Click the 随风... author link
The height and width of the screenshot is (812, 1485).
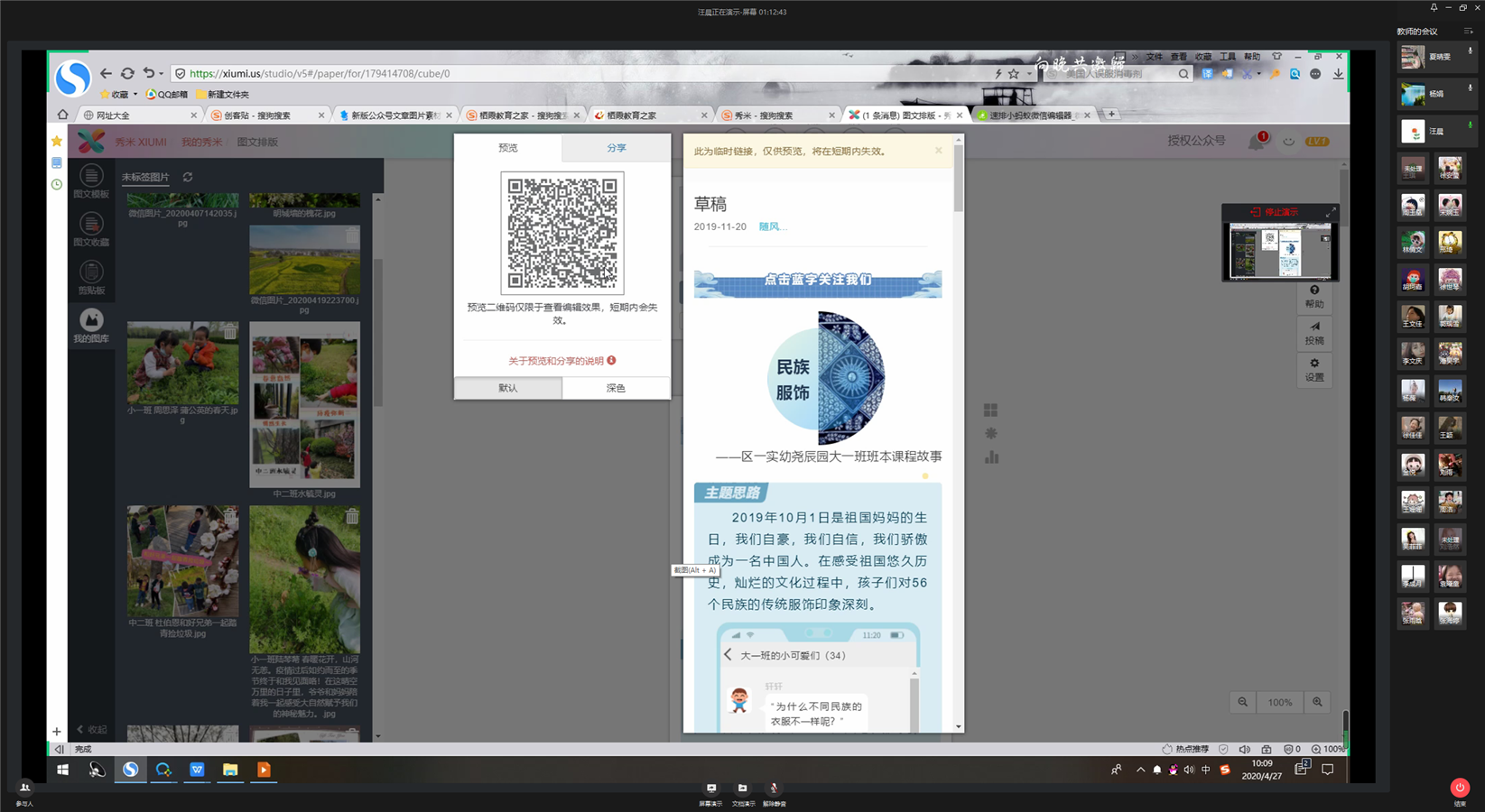[773, 226]
